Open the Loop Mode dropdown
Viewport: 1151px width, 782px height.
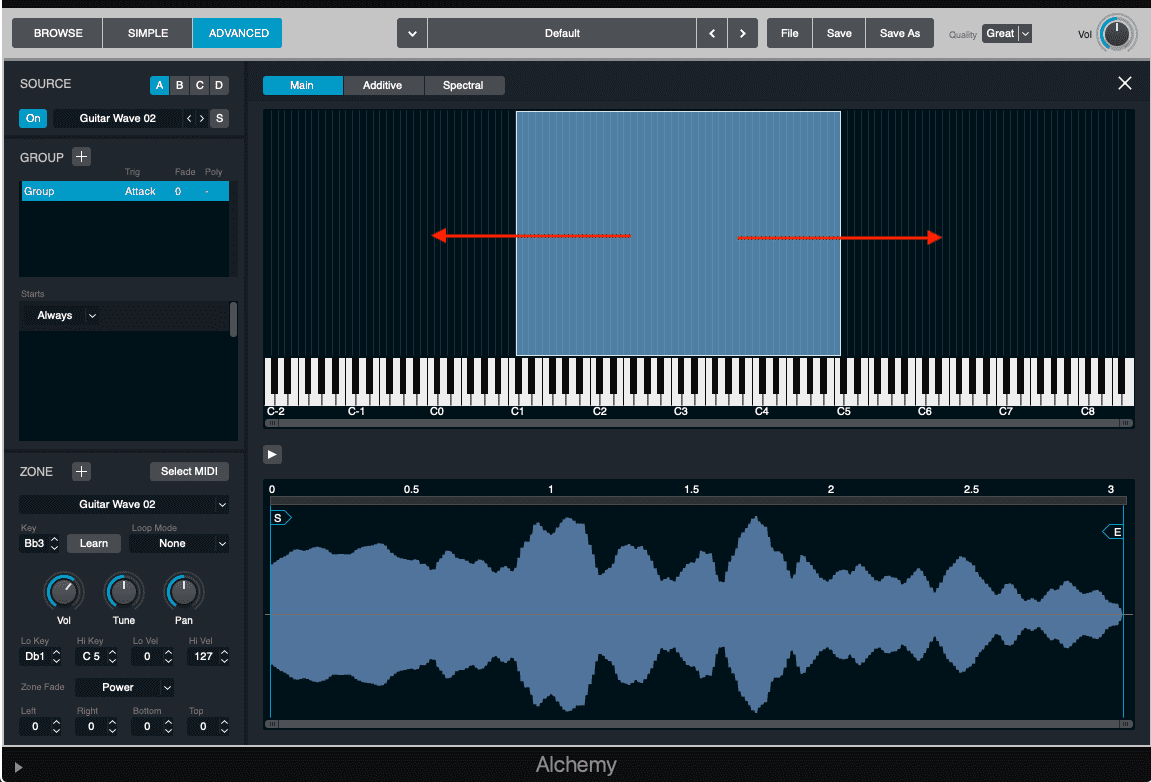point(179,543)
